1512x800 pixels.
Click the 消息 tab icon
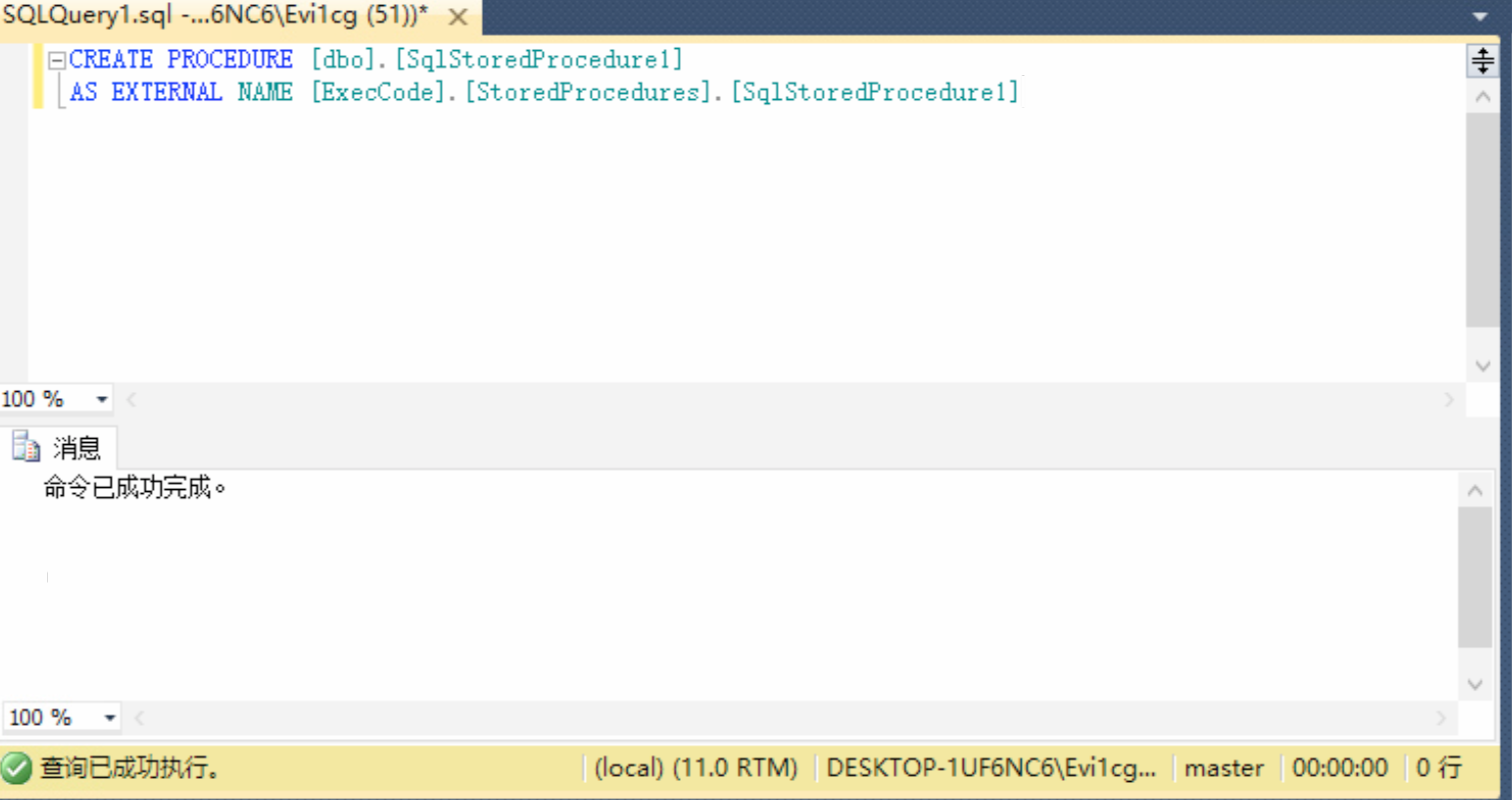27,447
